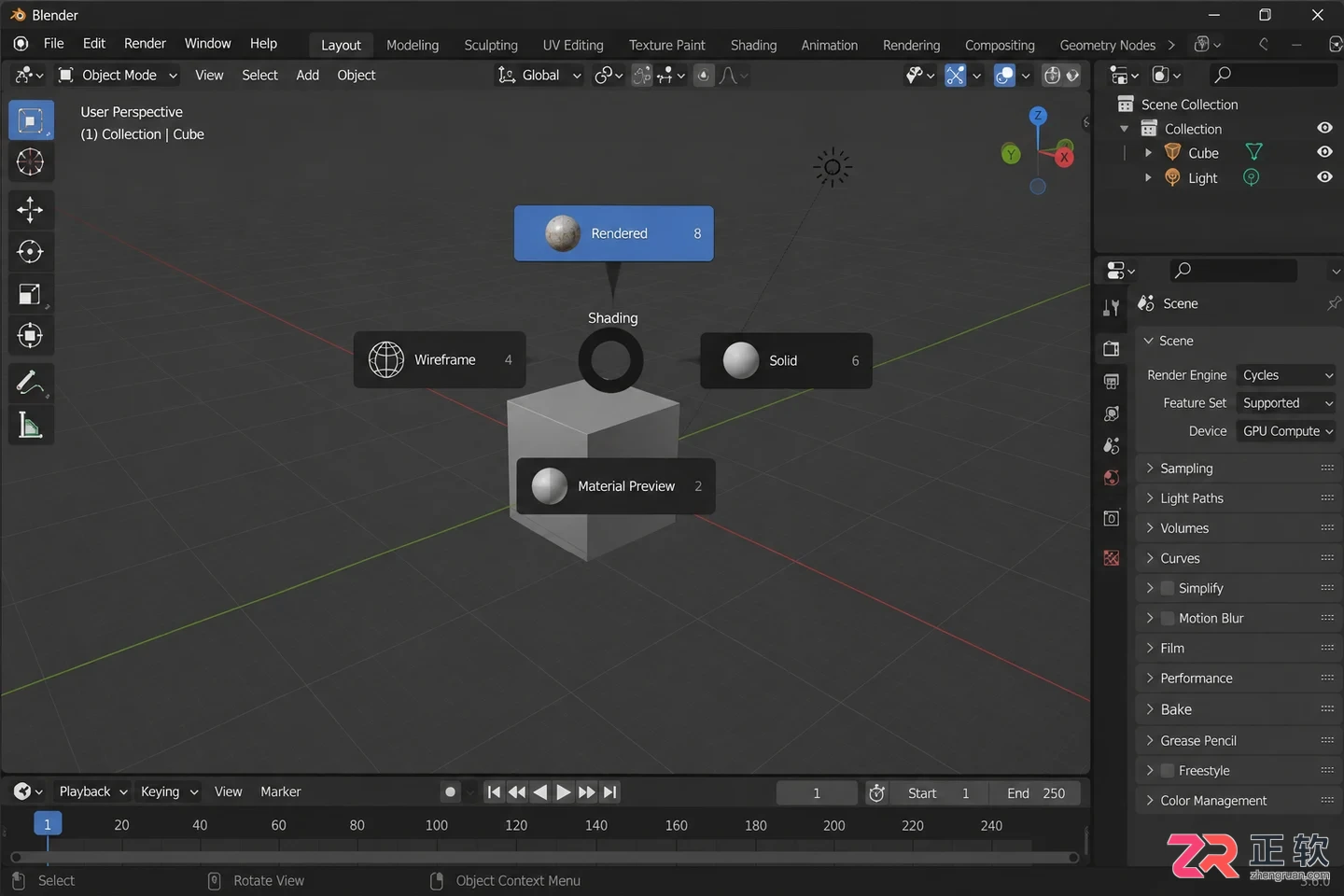
Task: Select the Scale tool
Action: click(31, 294)
